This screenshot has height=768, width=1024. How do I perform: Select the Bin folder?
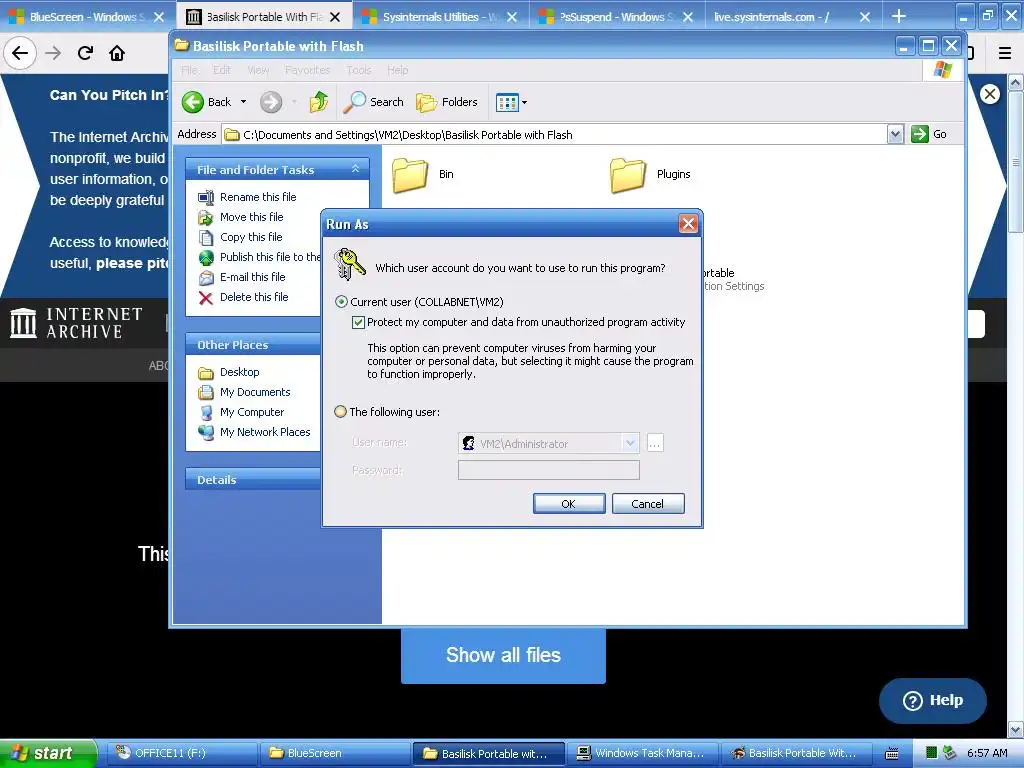[x=423, y=174]
